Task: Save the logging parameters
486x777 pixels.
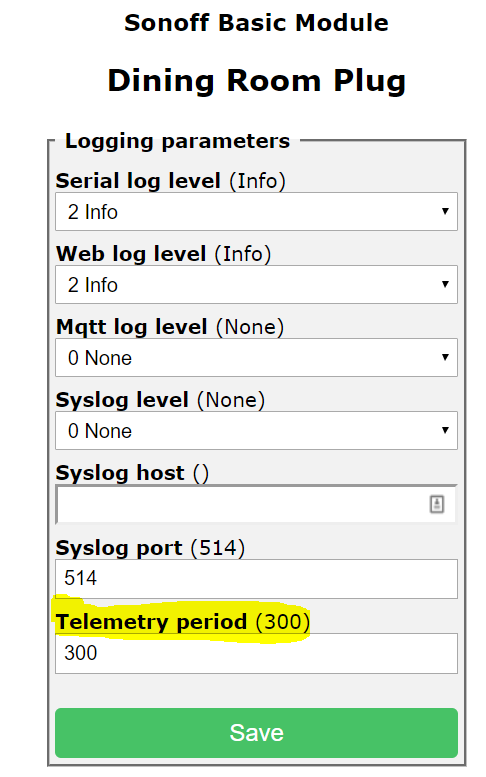Action: coord(256,732)
